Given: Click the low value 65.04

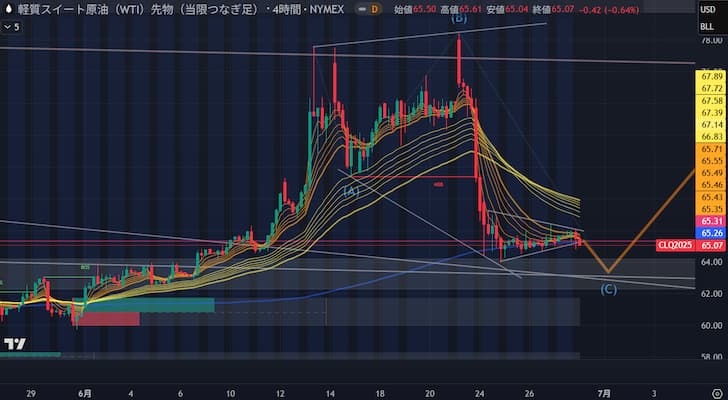Looking at the screenshot, I should click(517, 9).
